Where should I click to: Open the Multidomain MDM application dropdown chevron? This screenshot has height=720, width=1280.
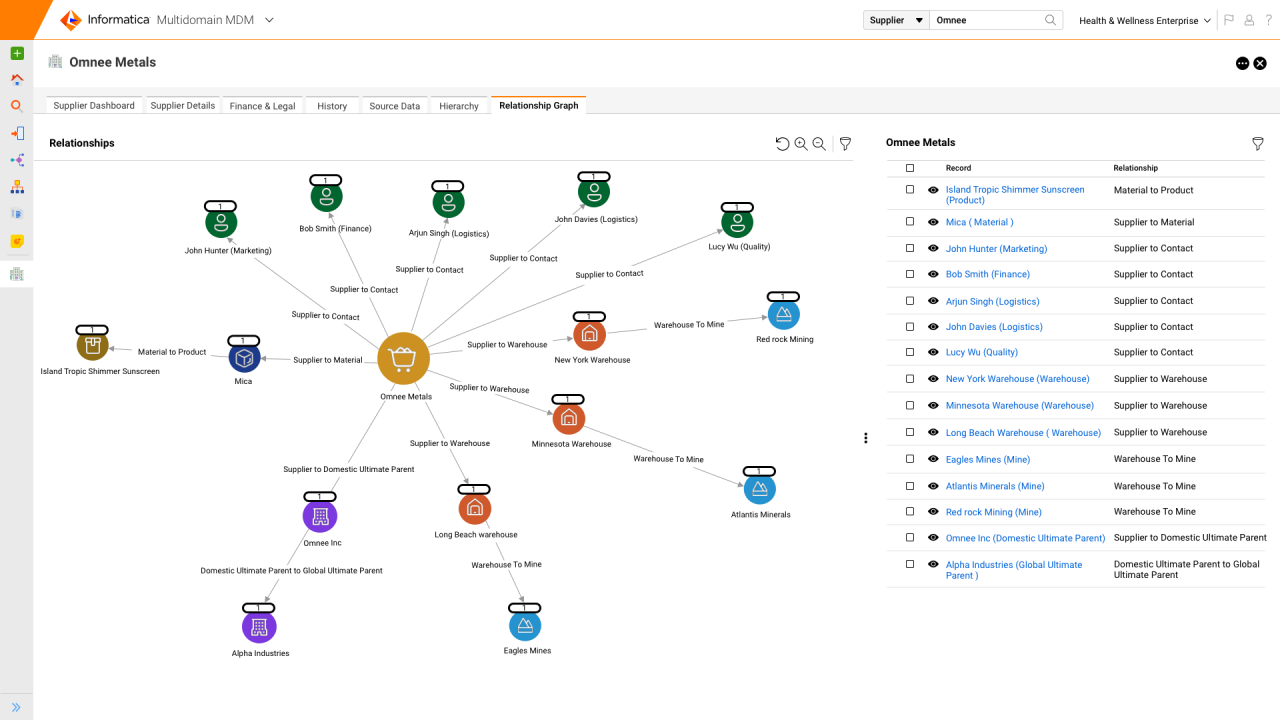pyautogui.click(x=269, y=20)
